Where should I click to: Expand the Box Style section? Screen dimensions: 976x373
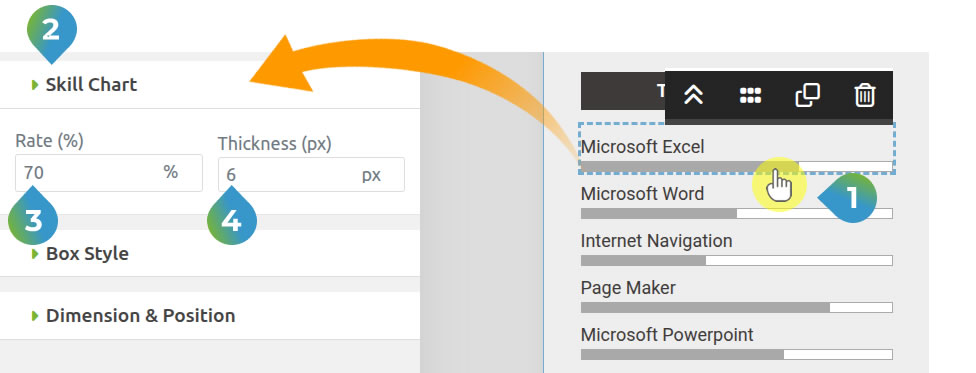[x=210, y=253]
